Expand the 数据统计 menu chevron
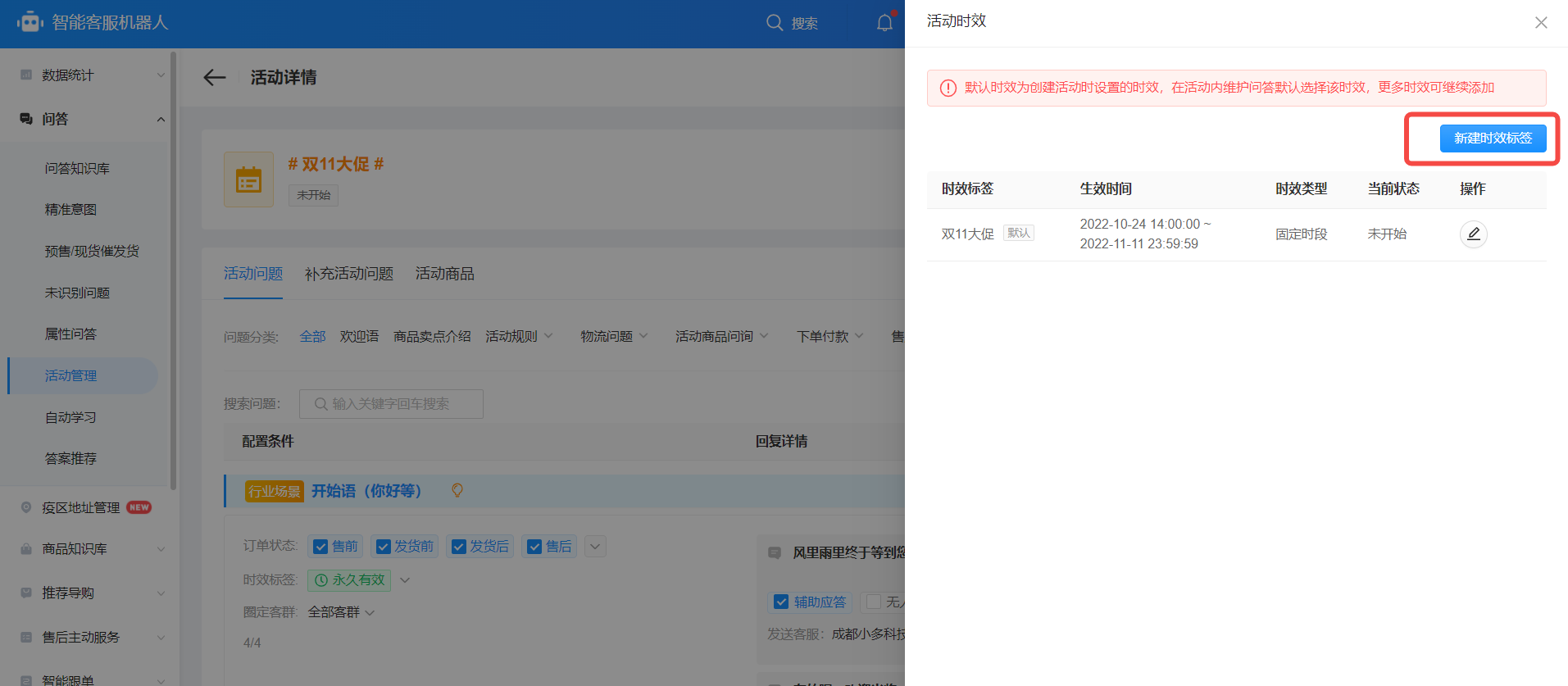This screenshot has width=1568, height=686. tap(161, 75)
